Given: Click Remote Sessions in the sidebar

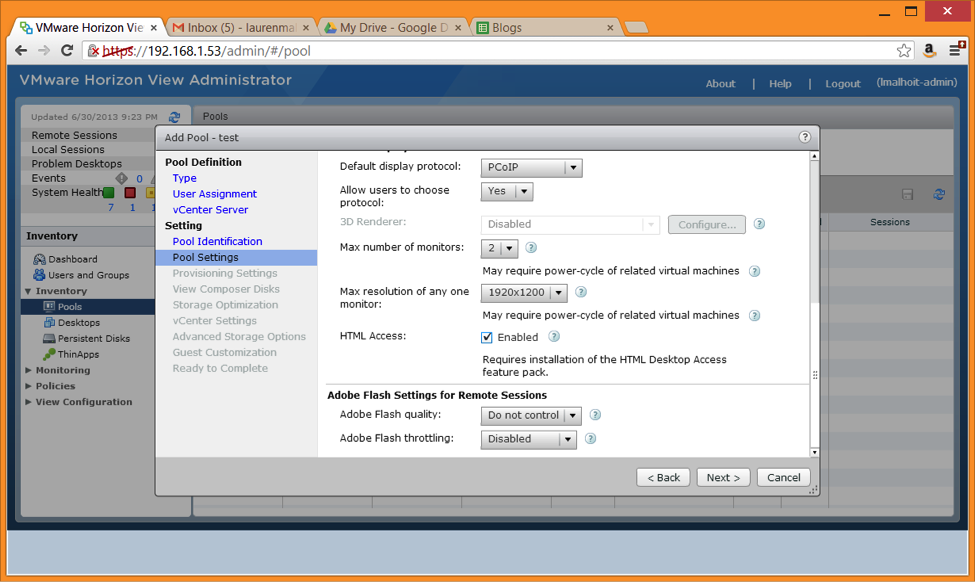Looking at the screenshot, I should (75, 136).
